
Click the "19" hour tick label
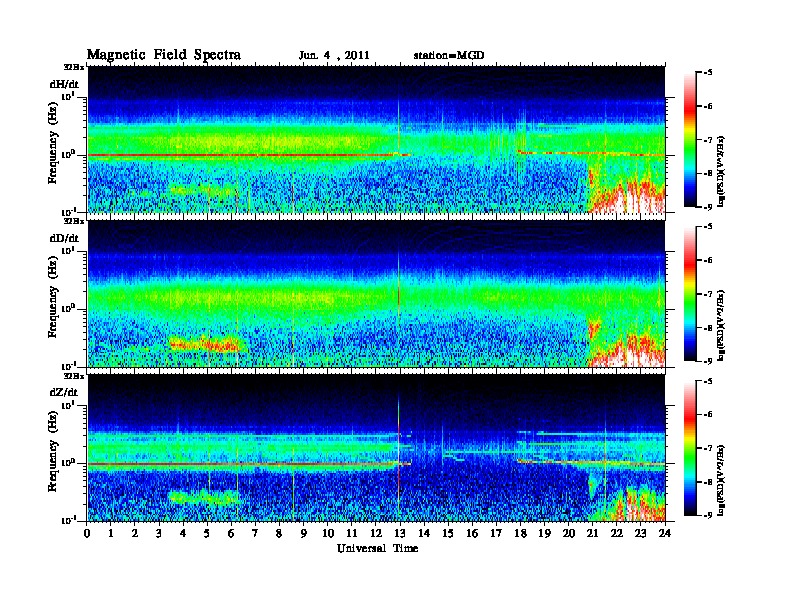pos(544,534)
